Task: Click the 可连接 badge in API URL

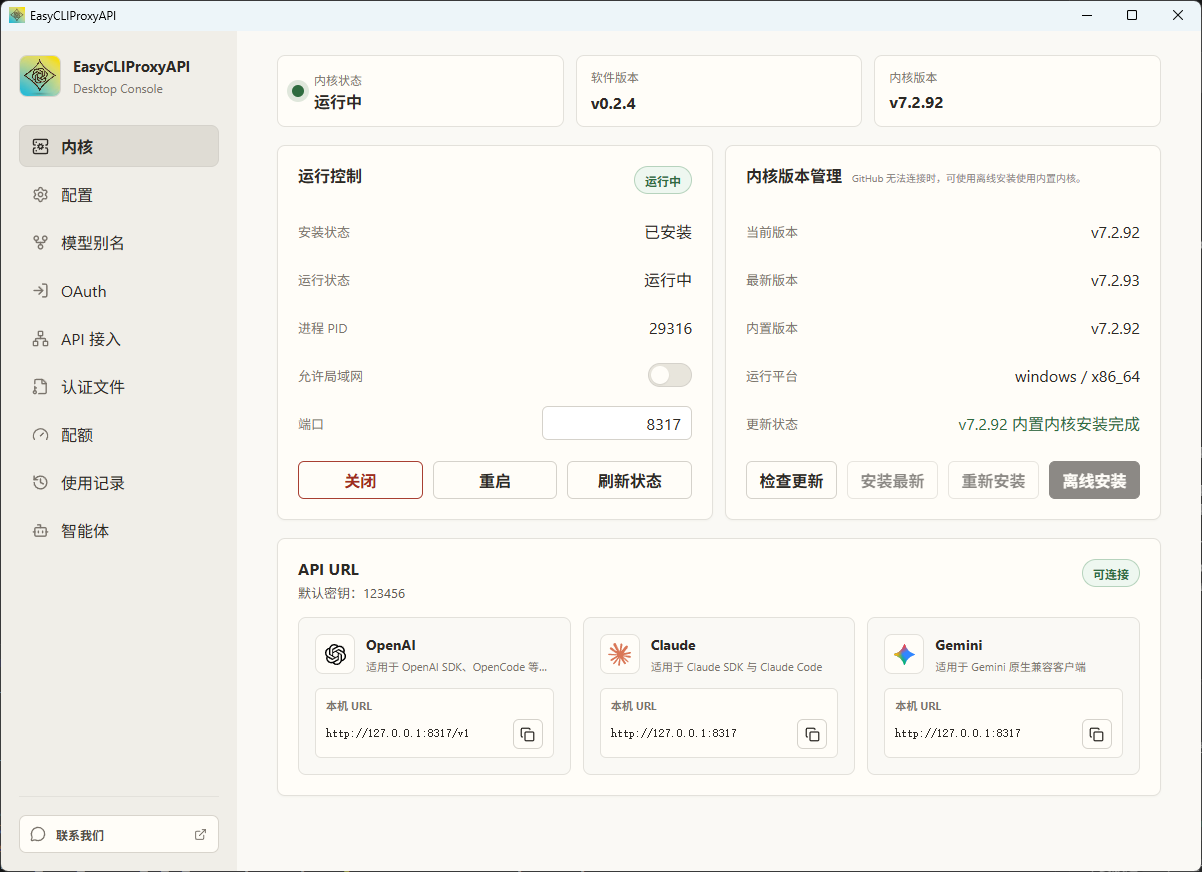Action: click(x=1111, y=574)
